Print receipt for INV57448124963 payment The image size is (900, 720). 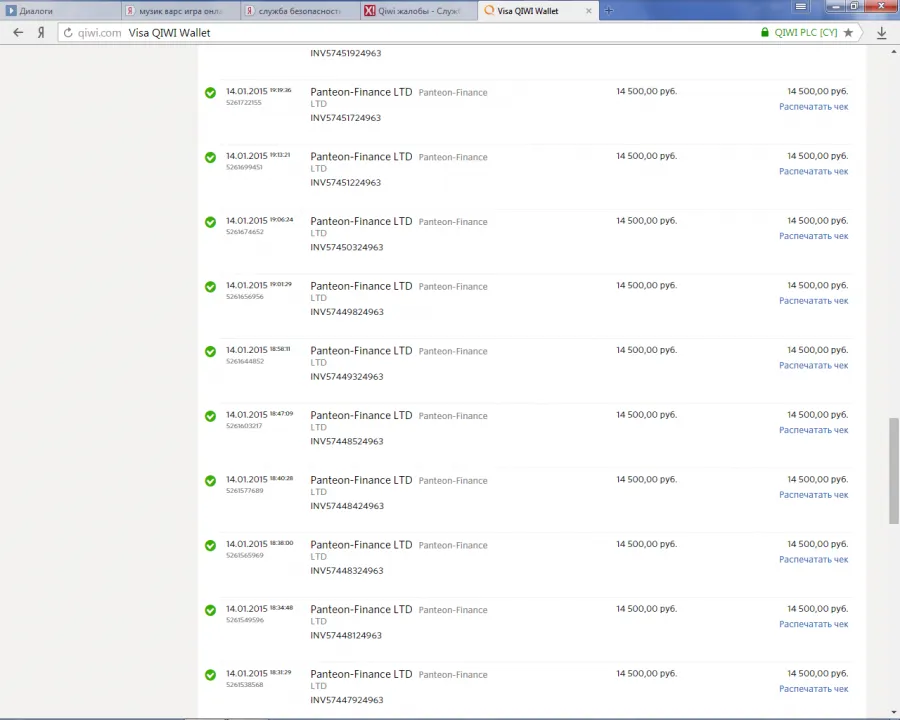pyautogui.click(x=813, y=624)
